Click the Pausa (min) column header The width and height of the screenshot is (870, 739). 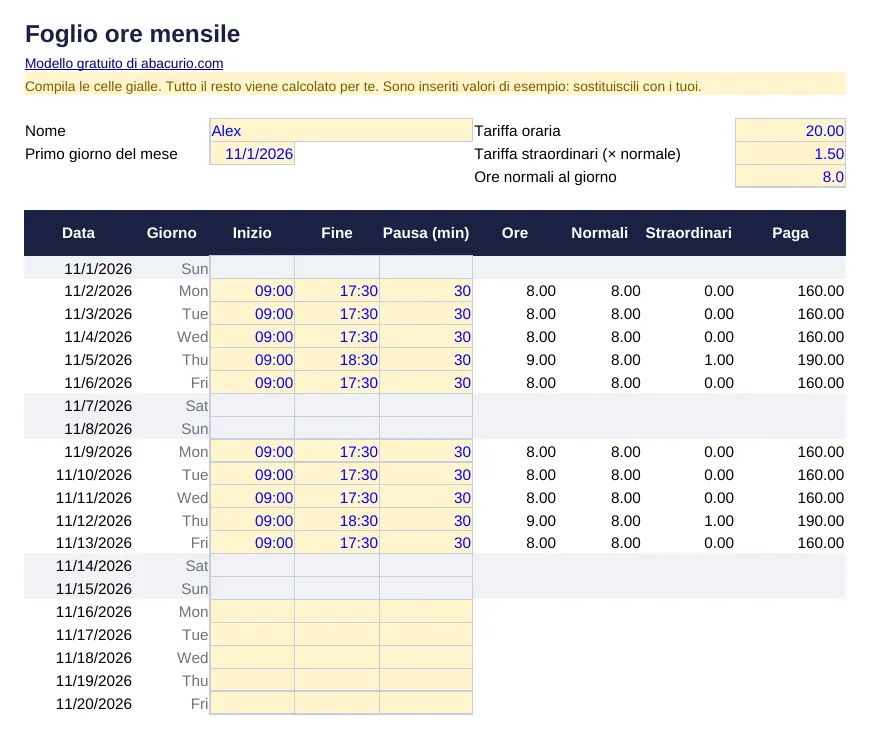(x=426, y=232)
